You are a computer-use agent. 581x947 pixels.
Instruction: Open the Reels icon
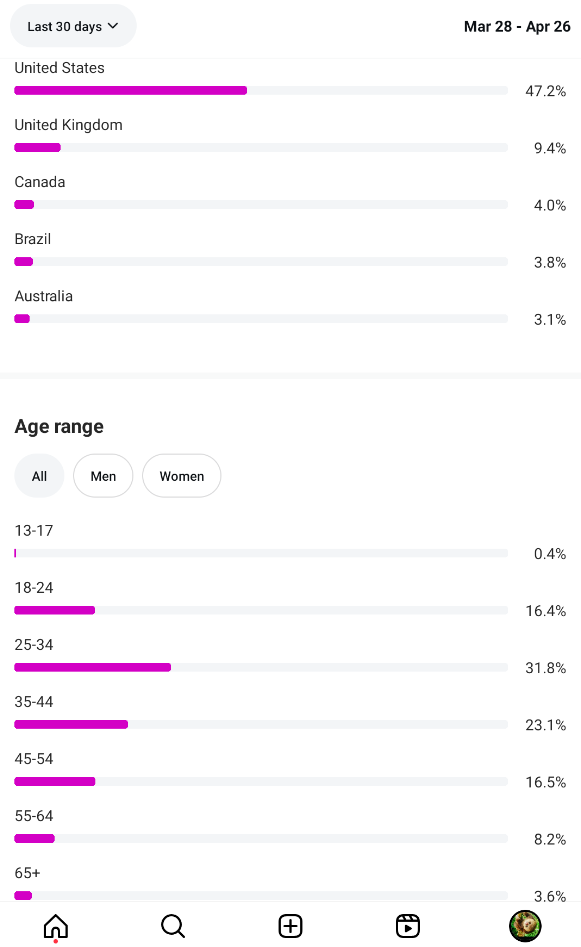tap(408, 925)
